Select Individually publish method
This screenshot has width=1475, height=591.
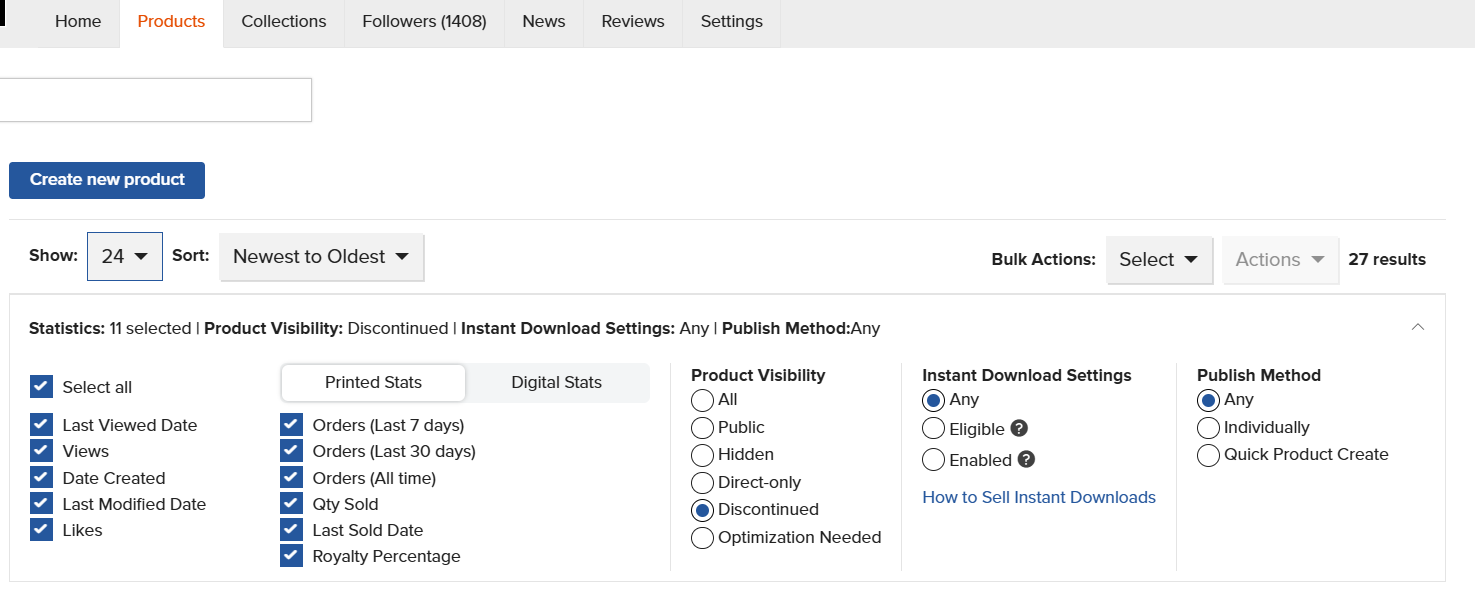pyautogui.click(x=1208, y=428)
